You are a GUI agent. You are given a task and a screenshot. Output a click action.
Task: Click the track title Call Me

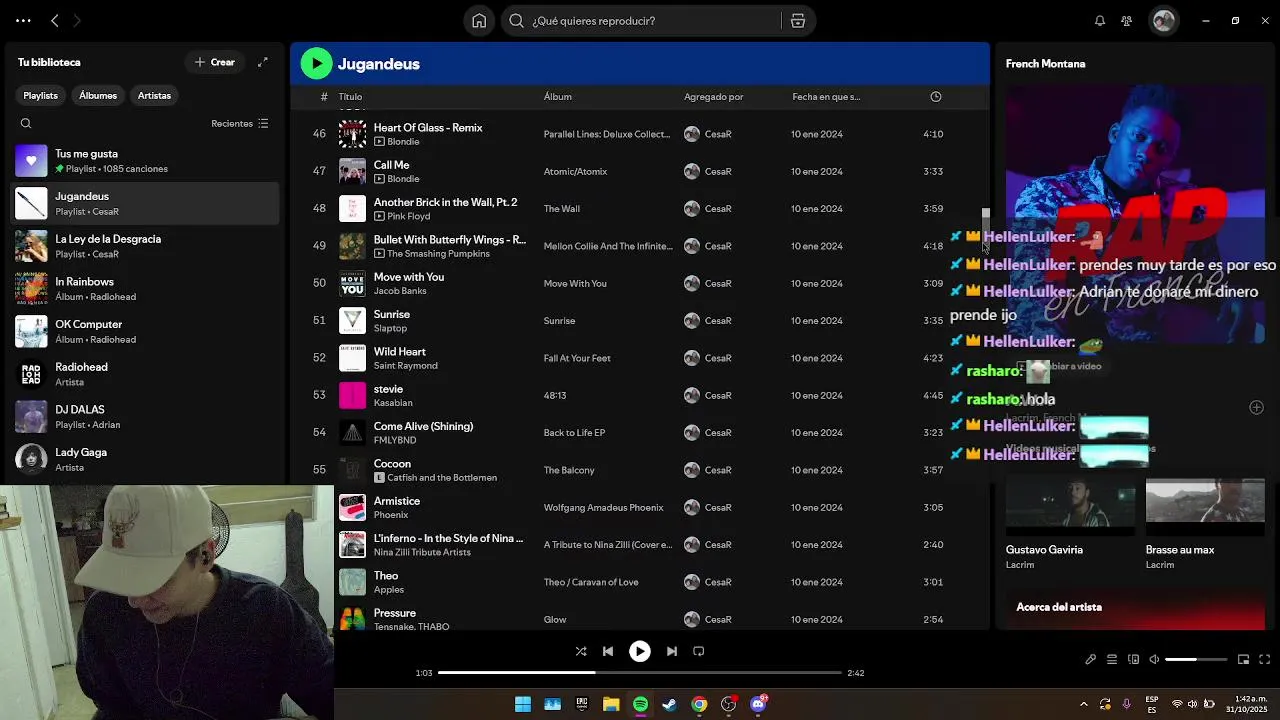pos(391,165)
